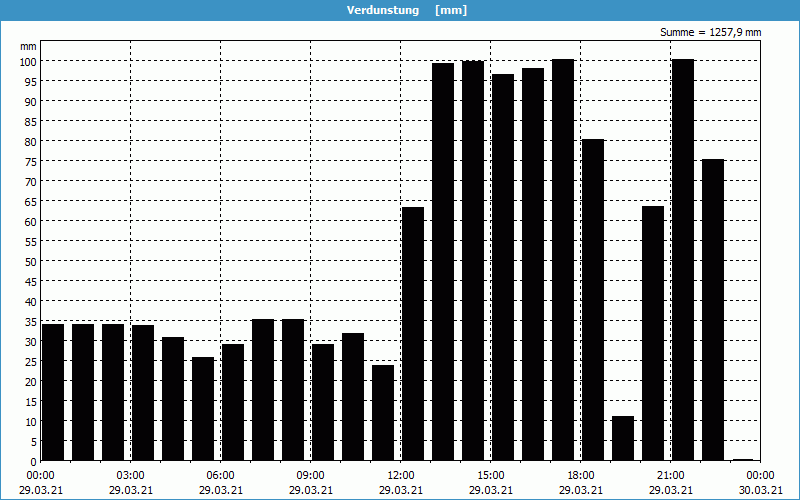Select the 80 mm bar starting at 18:00

click(x=593, y=300)
